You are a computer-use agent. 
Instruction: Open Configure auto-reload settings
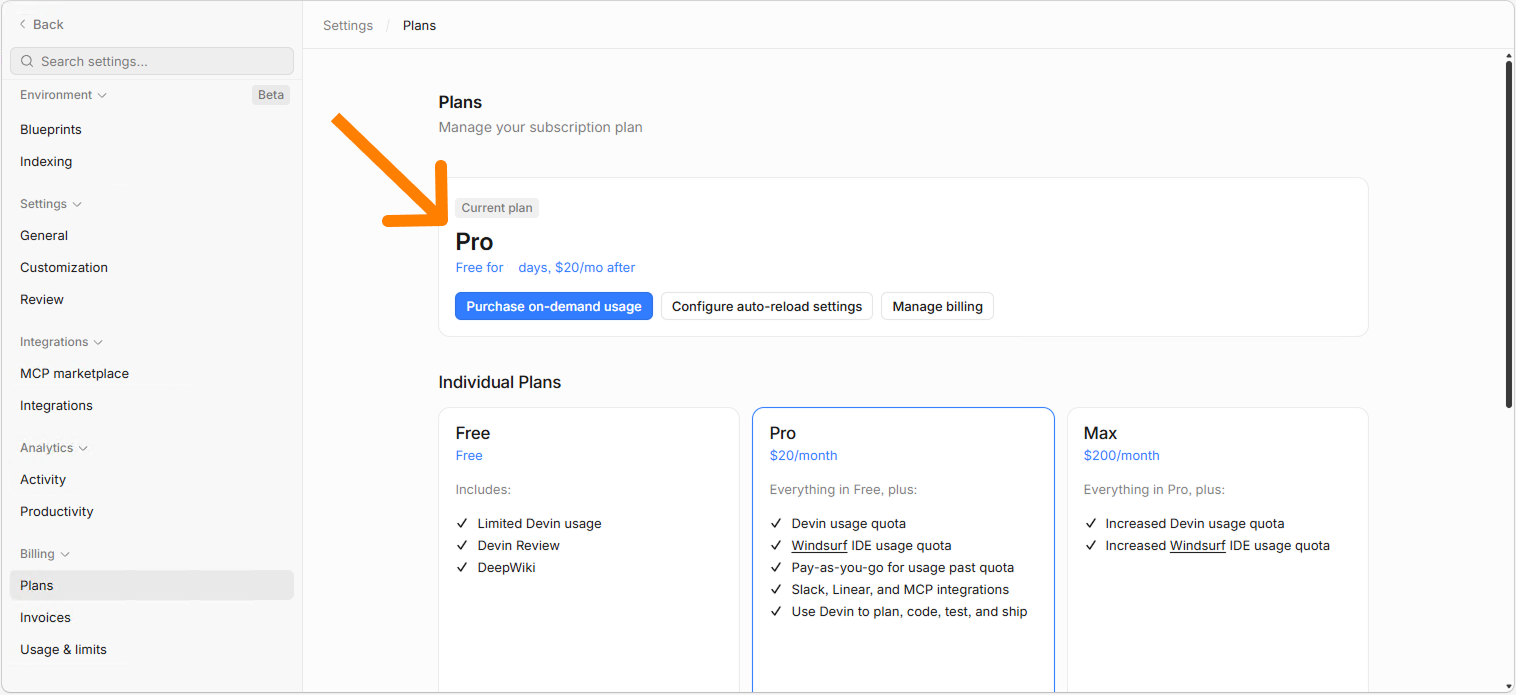click(x=766, y=306)
